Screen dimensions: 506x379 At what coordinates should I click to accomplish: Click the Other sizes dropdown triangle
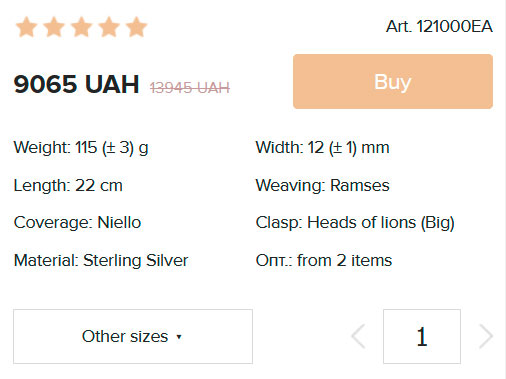179,337
